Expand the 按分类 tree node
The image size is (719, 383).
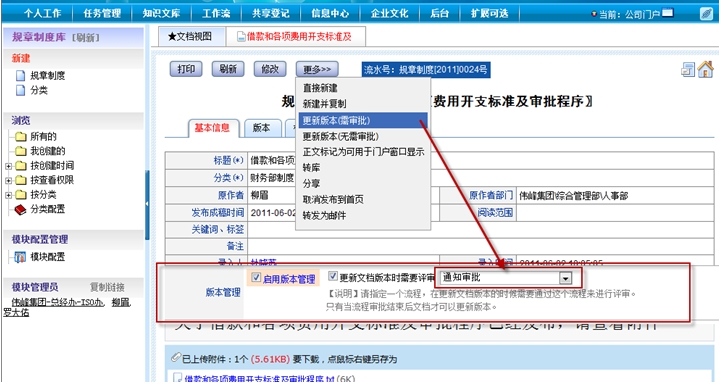point(9,195)
